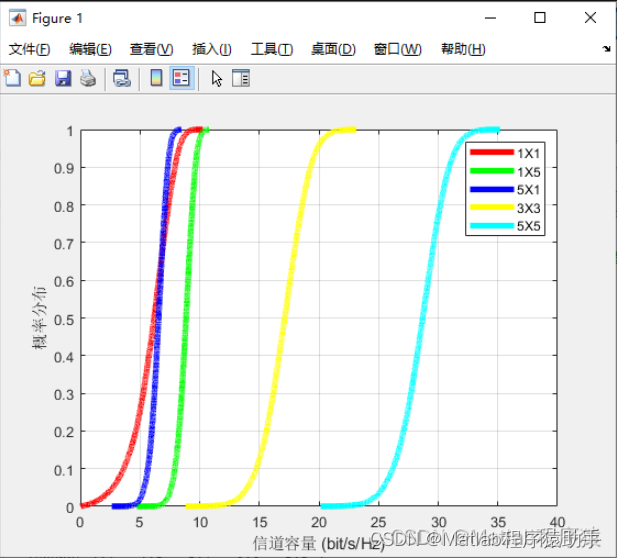Open the 插入(I) menu

pos(212,50)
